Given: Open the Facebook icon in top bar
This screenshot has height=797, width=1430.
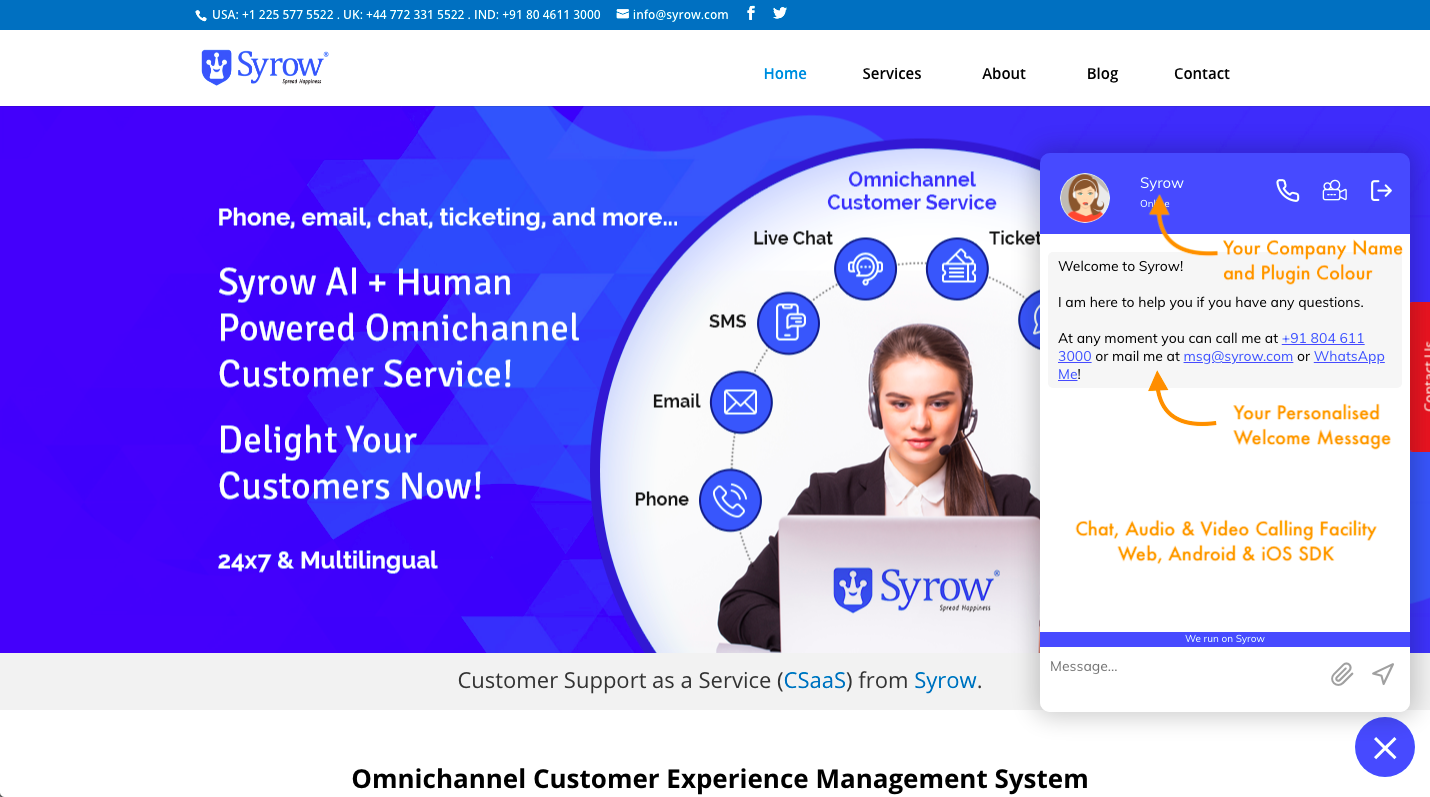Looking at the screenshot, I should point(751,13).
